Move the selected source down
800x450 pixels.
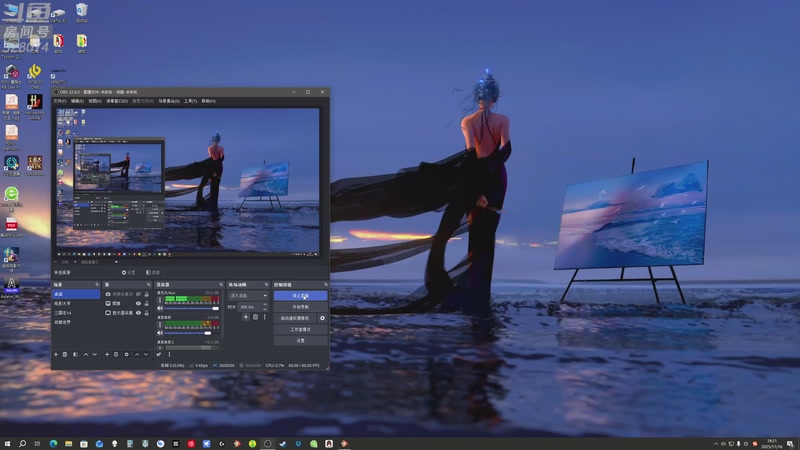tap(146, 354)
